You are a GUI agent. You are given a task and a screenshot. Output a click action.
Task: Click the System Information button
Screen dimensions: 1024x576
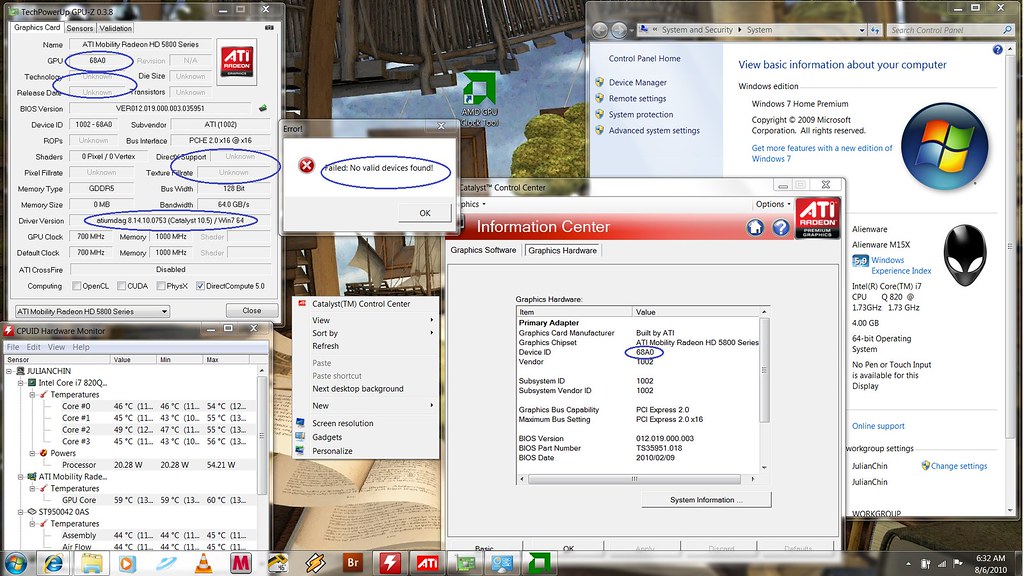(706, 500)
